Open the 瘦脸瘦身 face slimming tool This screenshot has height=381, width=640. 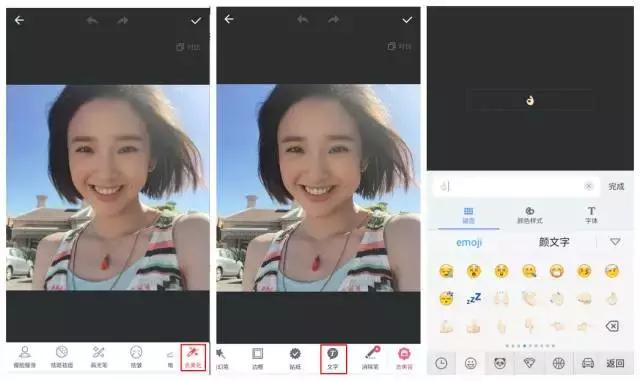point(24,357)
